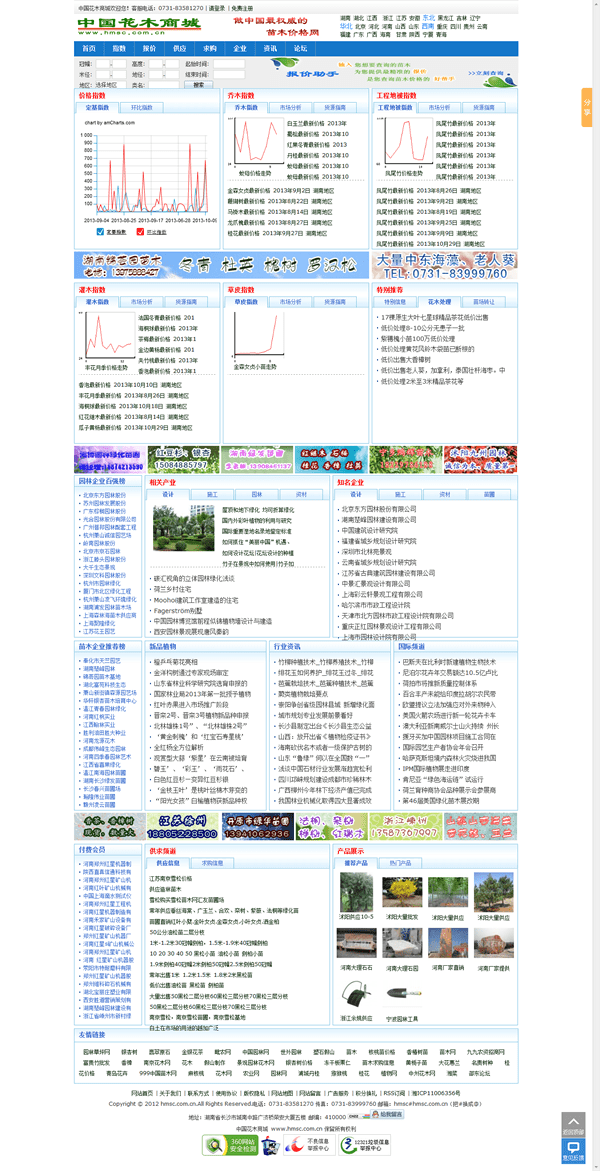Switch to the 环比指数 tab
600x1171 pixels.
click(x=141, y=107)
